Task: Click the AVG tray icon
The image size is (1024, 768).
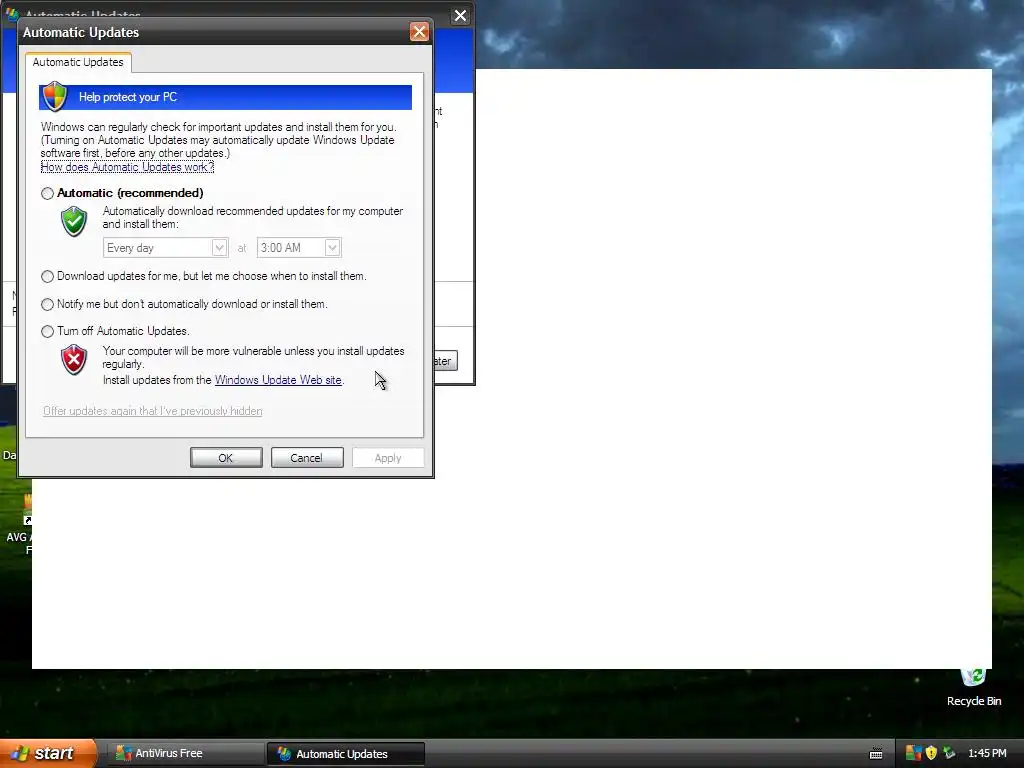Action: point(913,753)
